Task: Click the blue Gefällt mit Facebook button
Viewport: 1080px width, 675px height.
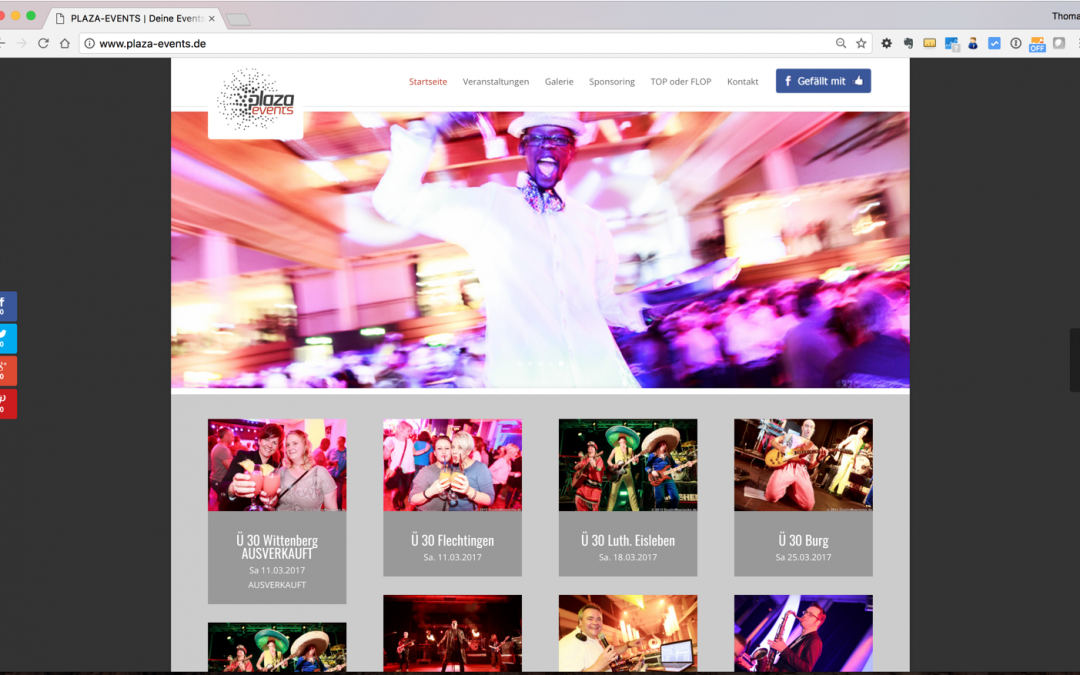Action: pyautogui.click(x=823, y=81)
